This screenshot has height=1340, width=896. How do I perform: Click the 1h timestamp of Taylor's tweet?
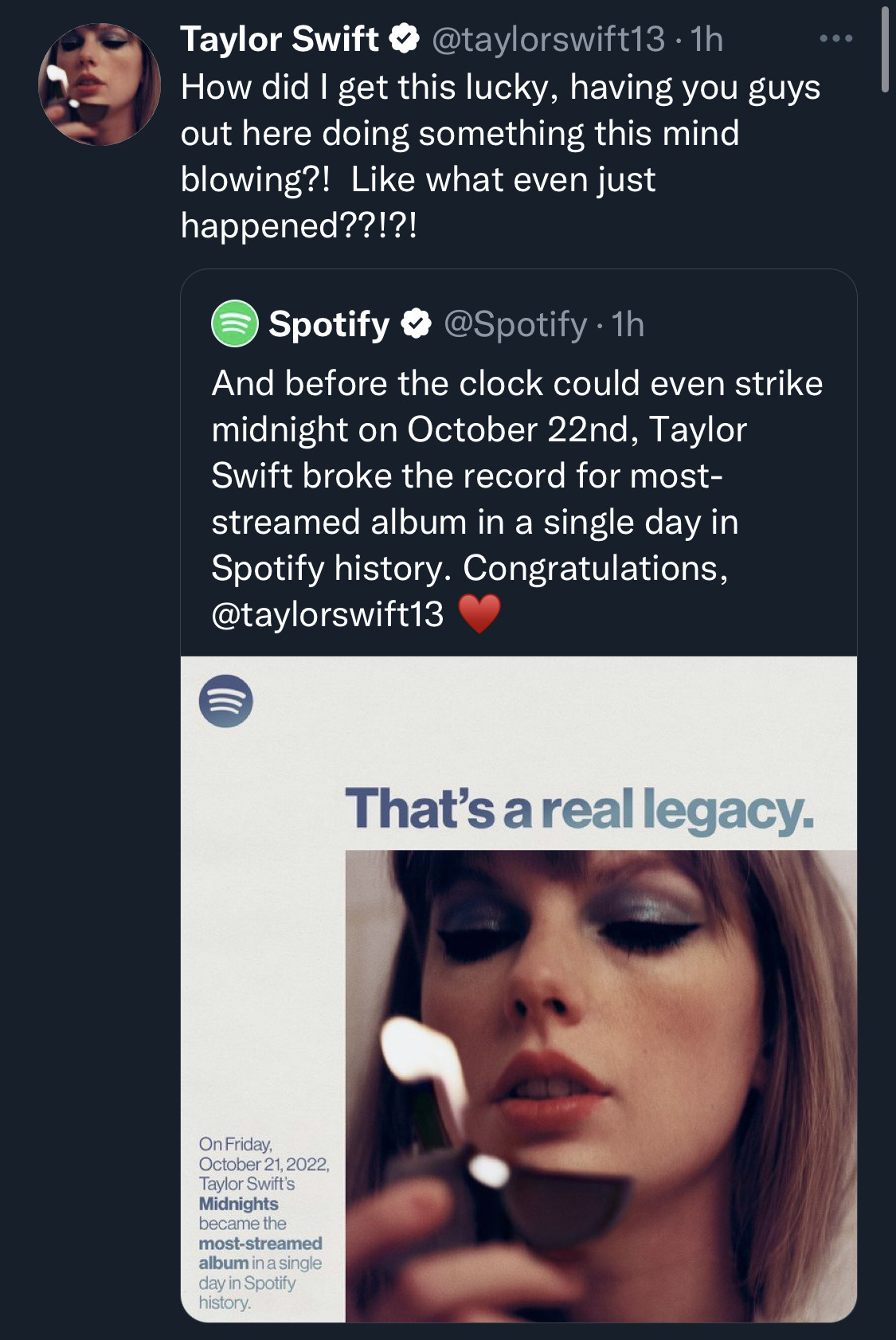click(x=707, y=39)
